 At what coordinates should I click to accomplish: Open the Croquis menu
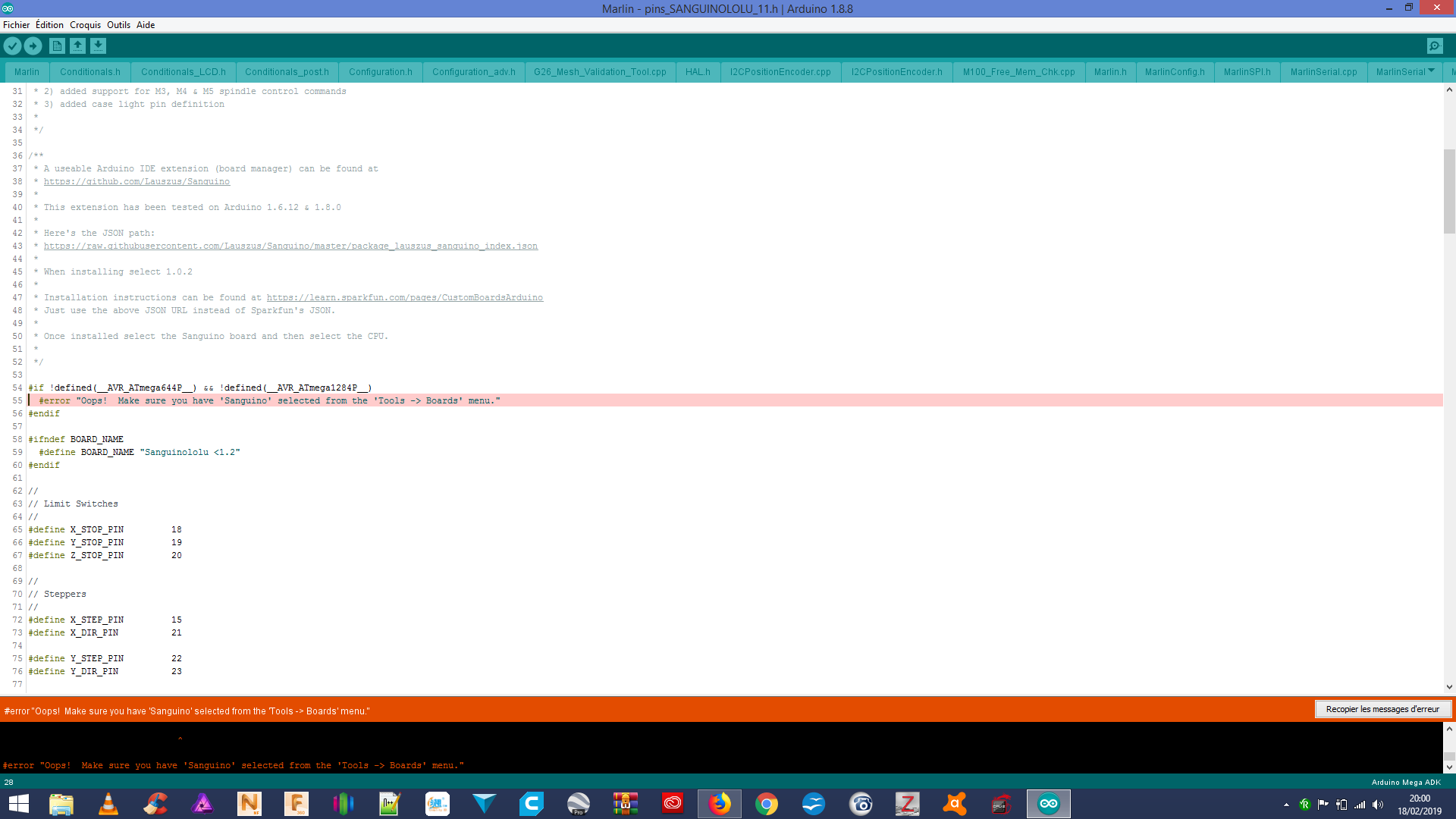pyautogui.click(x=85, y=25)
